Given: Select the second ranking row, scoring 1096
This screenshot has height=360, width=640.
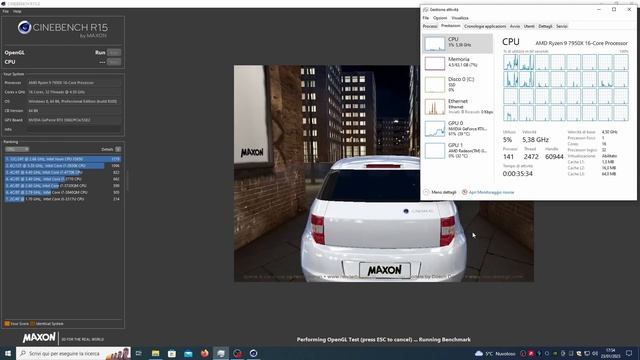Looking at the screenshot, I should 62,166.
